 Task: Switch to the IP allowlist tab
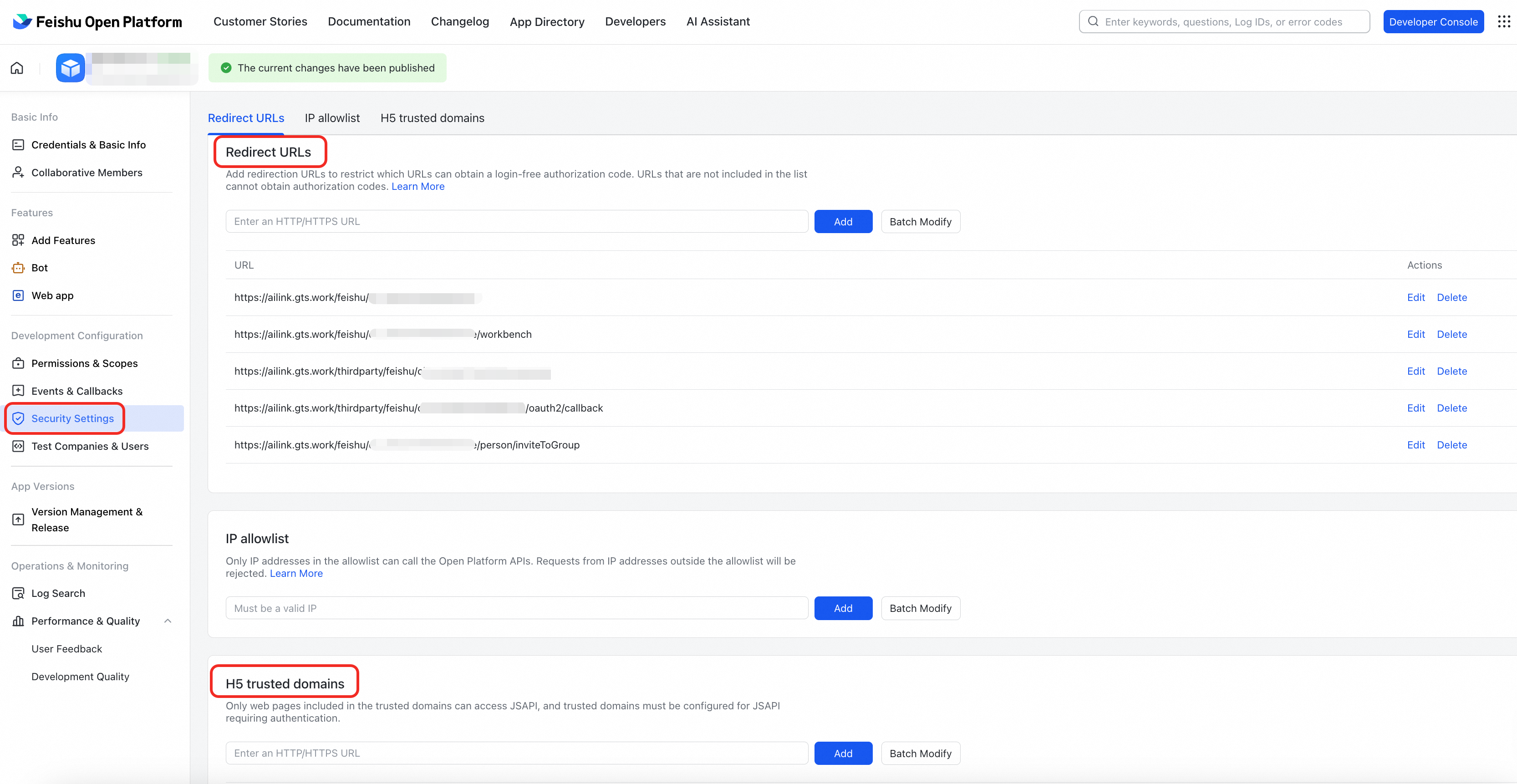(x=332, y=118)
